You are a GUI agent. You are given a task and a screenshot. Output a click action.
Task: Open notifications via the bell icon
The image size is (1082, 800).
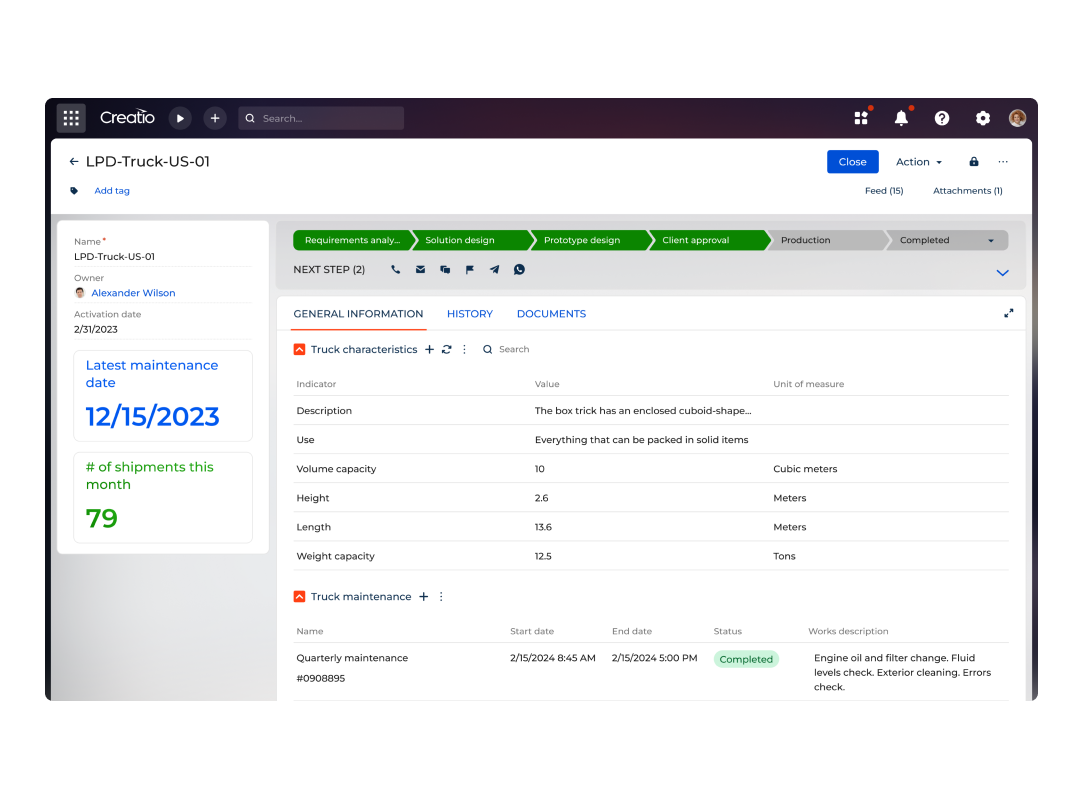coord(900,117)
